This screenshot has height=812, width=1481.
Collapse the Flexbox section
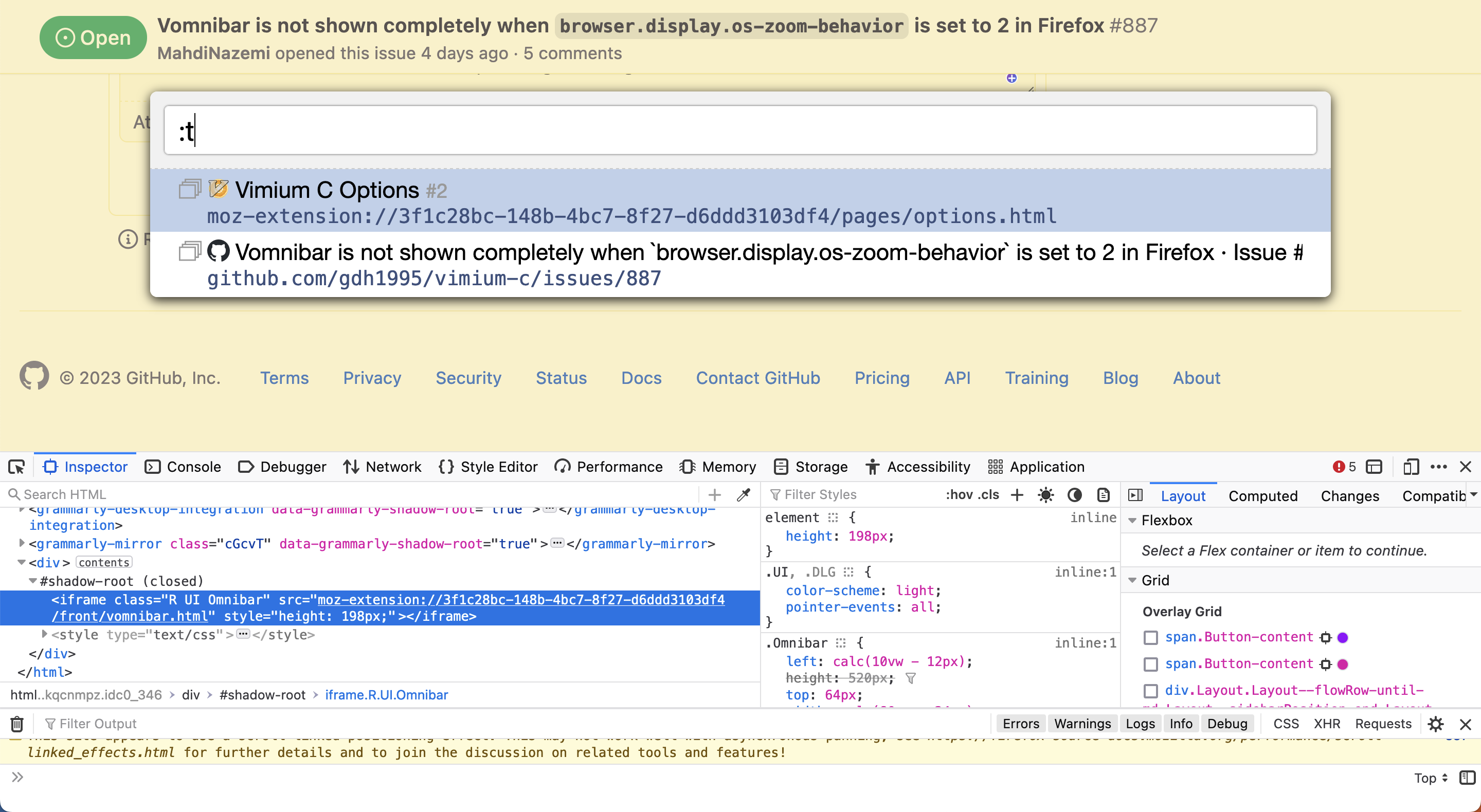[1133, 521]
